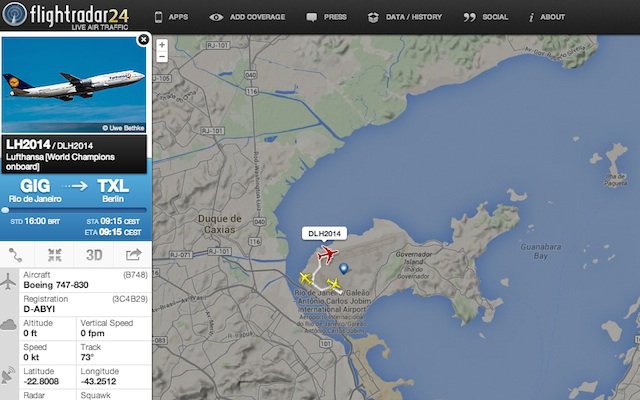Click the cloud icon next to Altitude
The width and height of the screenshot is (640, 400).
click(x=9, y=325)
